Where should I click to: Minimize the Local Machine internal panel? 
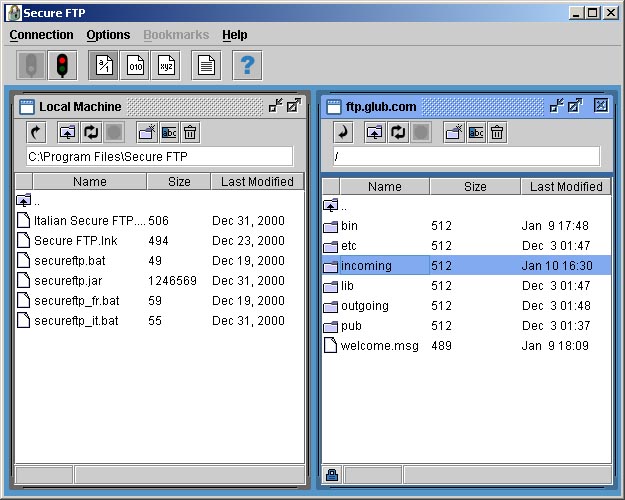[x=275, y=106]
